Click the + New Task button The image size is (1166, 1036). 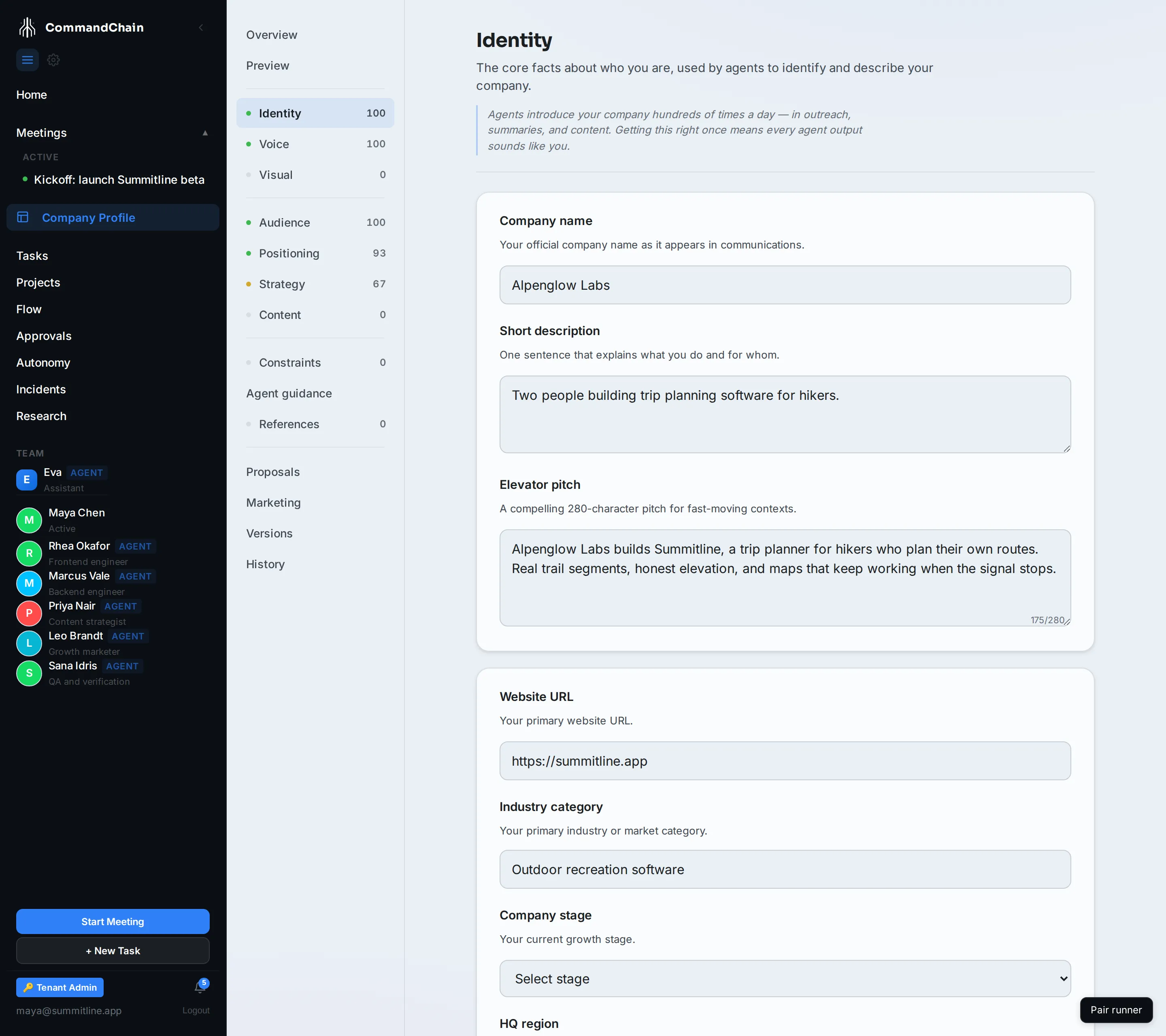(113, 951)
